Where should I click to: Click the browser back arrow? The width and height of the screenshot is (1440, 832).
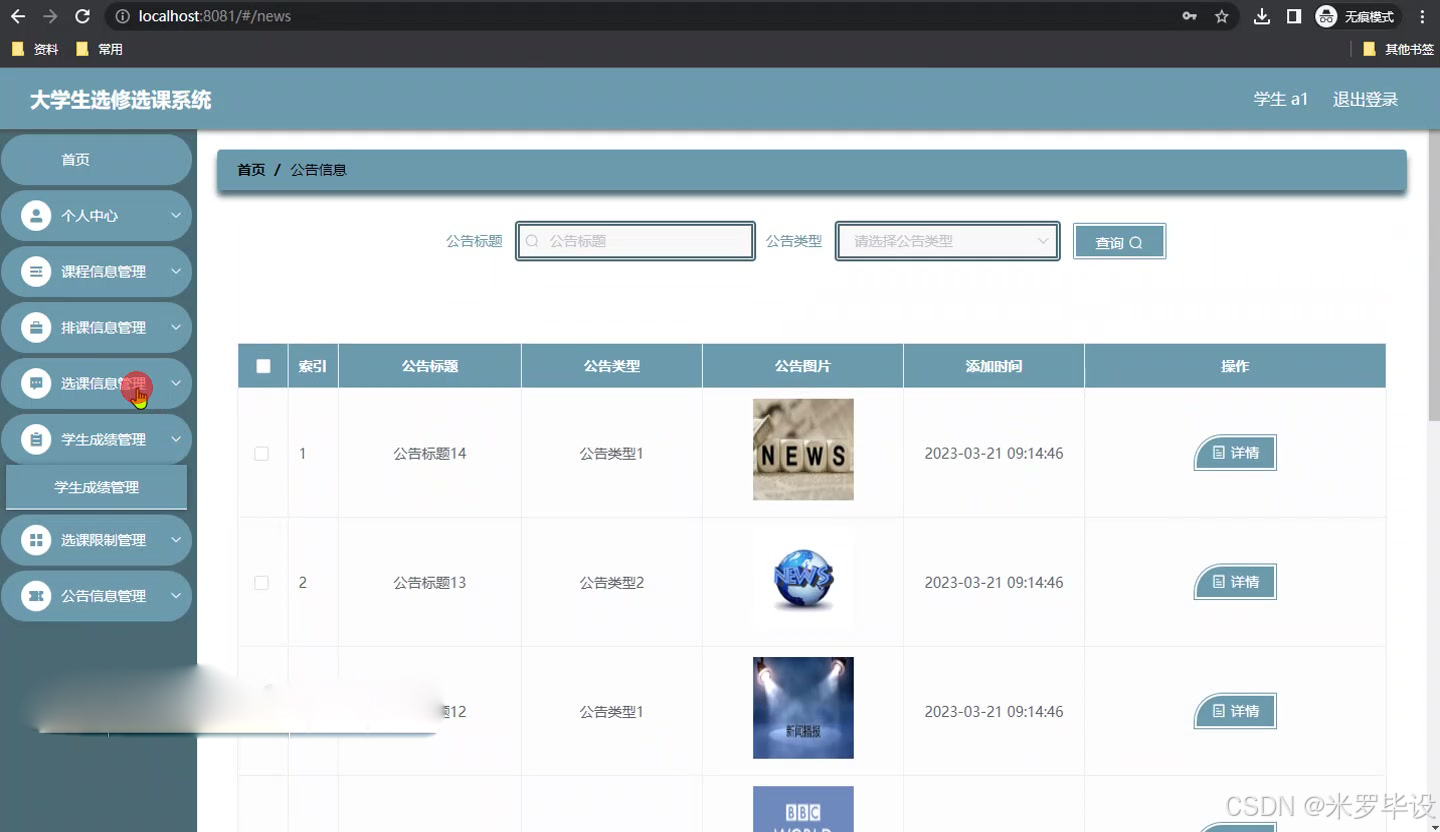(x=18, y=16)
